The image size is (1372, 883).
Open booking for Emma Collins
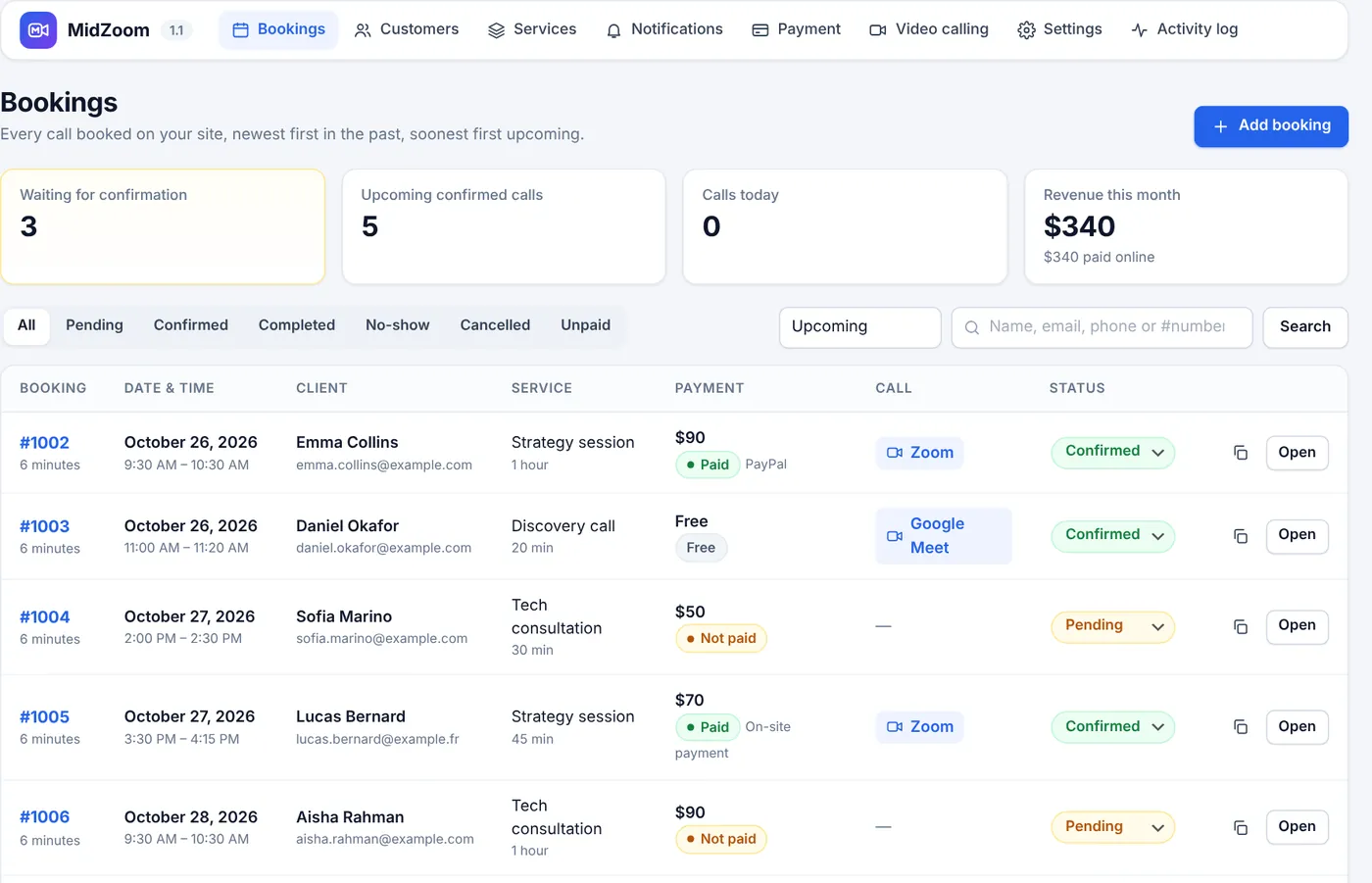[x=1297, y=453]
